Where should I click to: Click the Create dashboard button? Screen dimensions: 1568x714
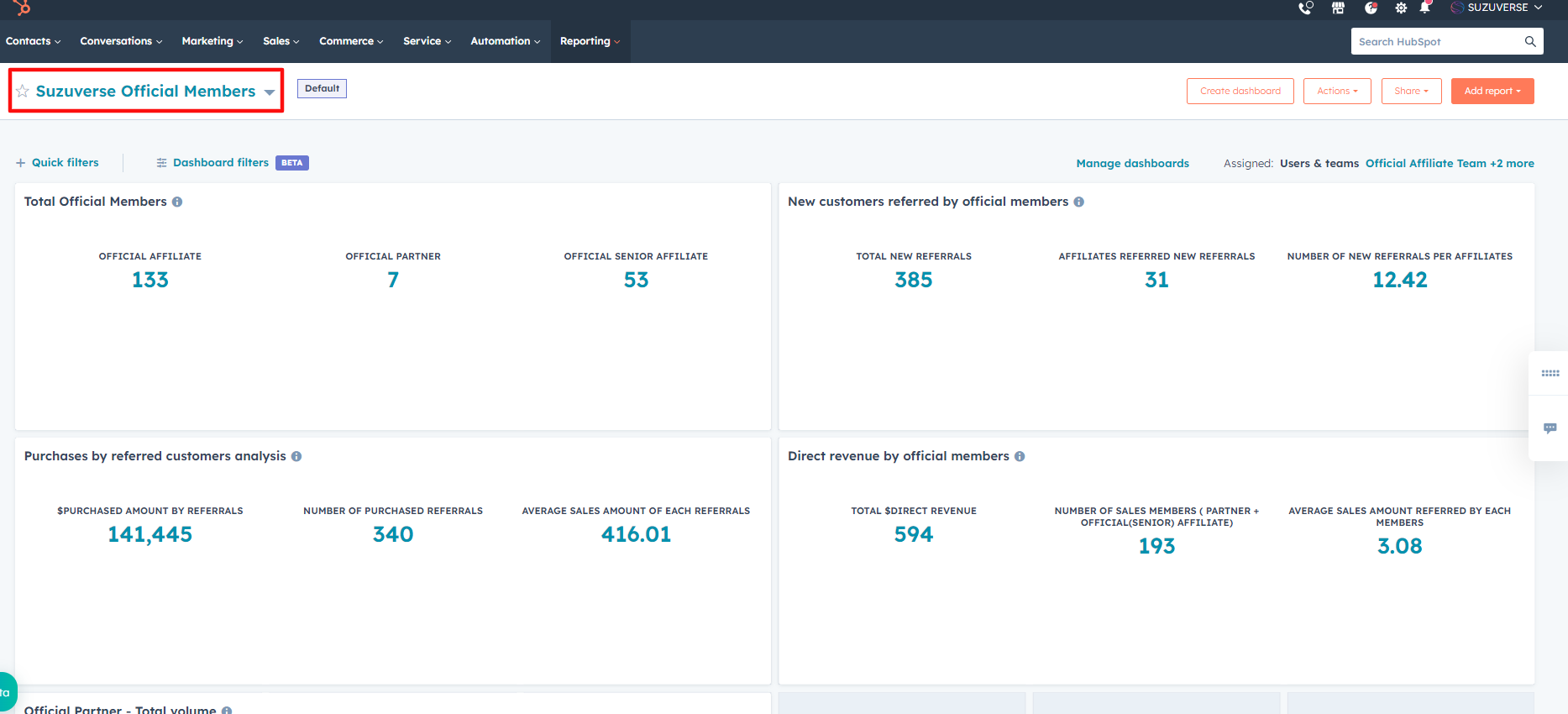(x=1240, y=91)
